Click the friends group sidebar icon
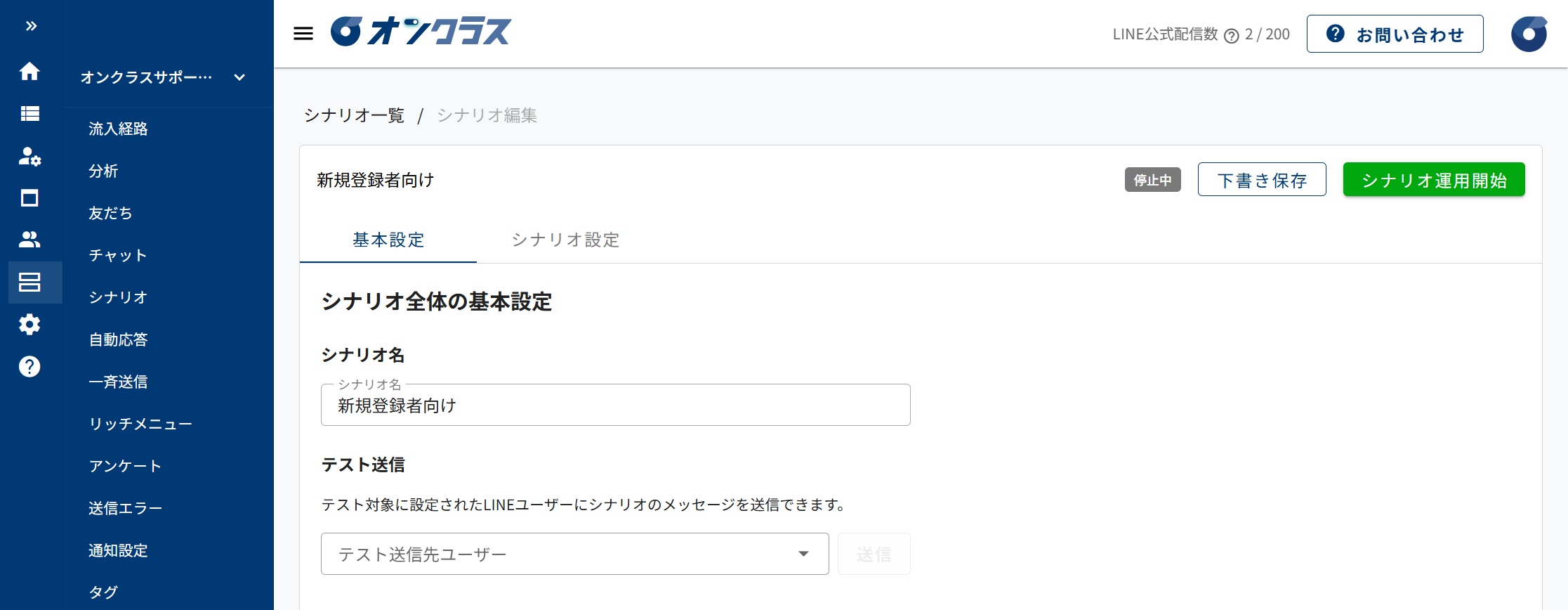Screen dimensions: 1568x610 pyautogui.click(x=29, y=240)
